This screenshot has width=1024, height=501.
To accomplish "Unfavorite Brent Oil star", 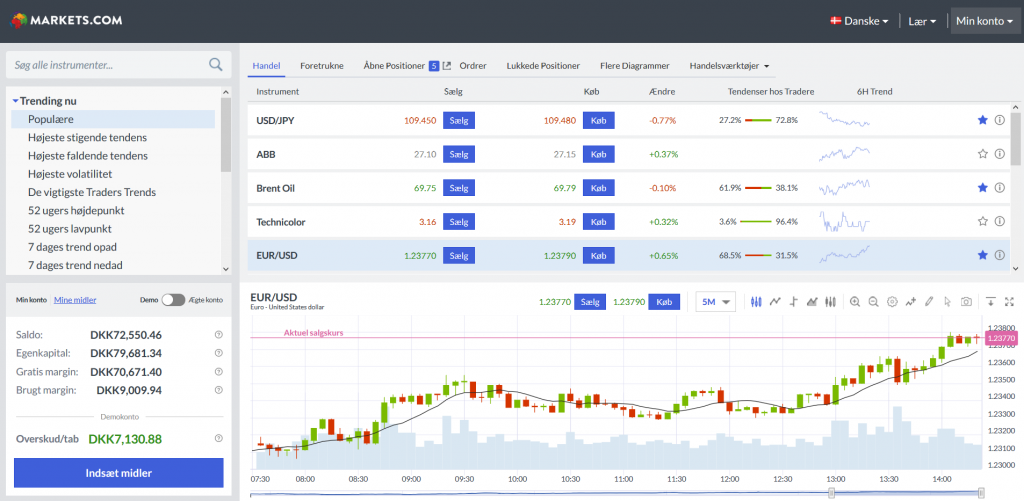I will pyautogui.click(x=982, y=187).
